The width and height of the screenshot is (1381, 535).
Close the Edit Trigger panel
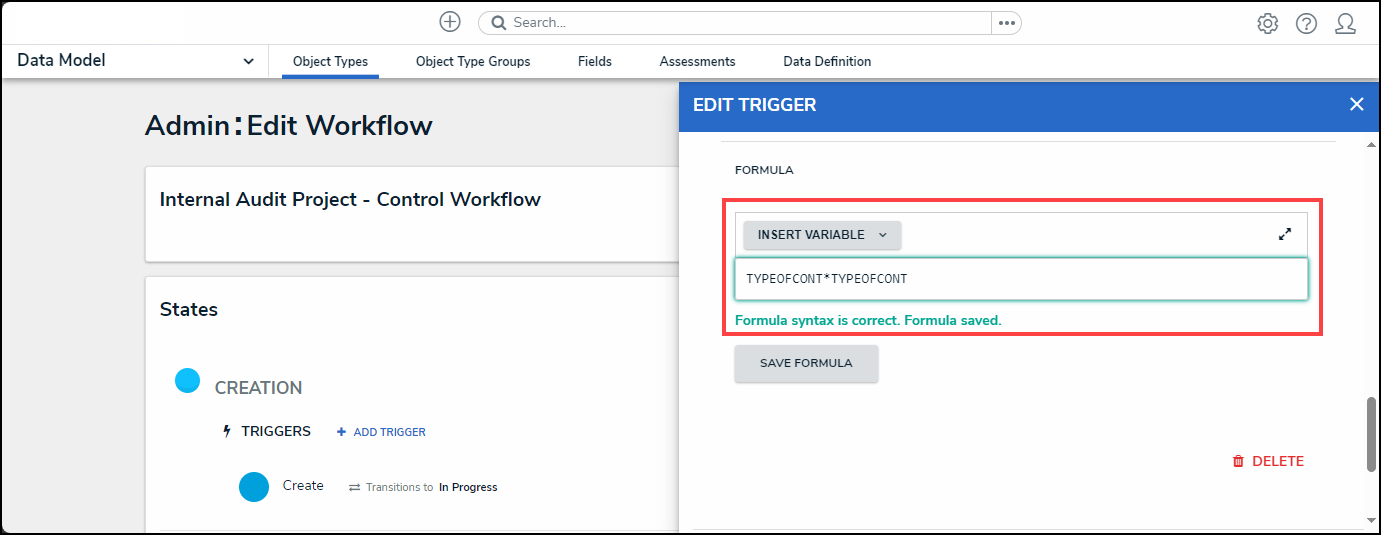point(1356,104)
